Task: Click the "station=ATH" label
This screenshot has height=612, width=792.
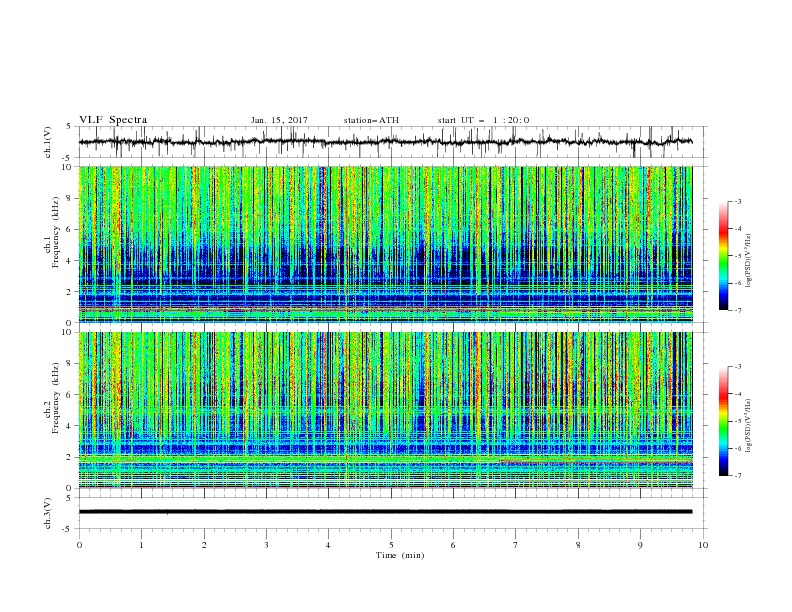Action: 371,120
